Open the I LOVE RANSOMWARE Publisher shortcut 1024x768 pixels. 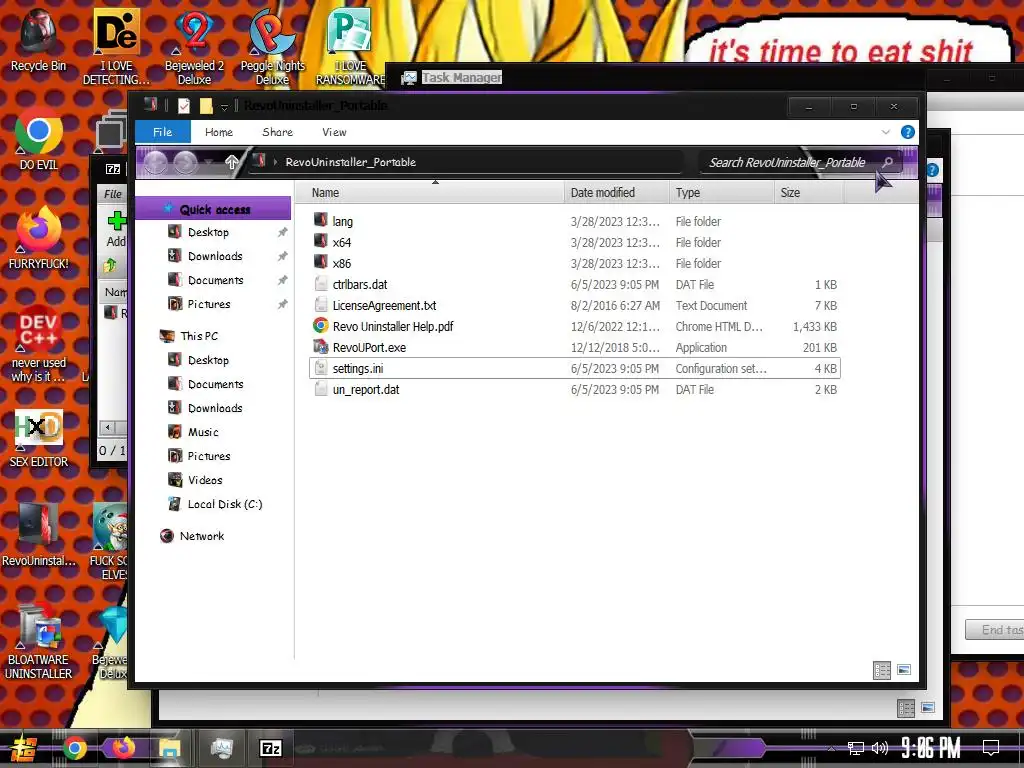point(350,46)
